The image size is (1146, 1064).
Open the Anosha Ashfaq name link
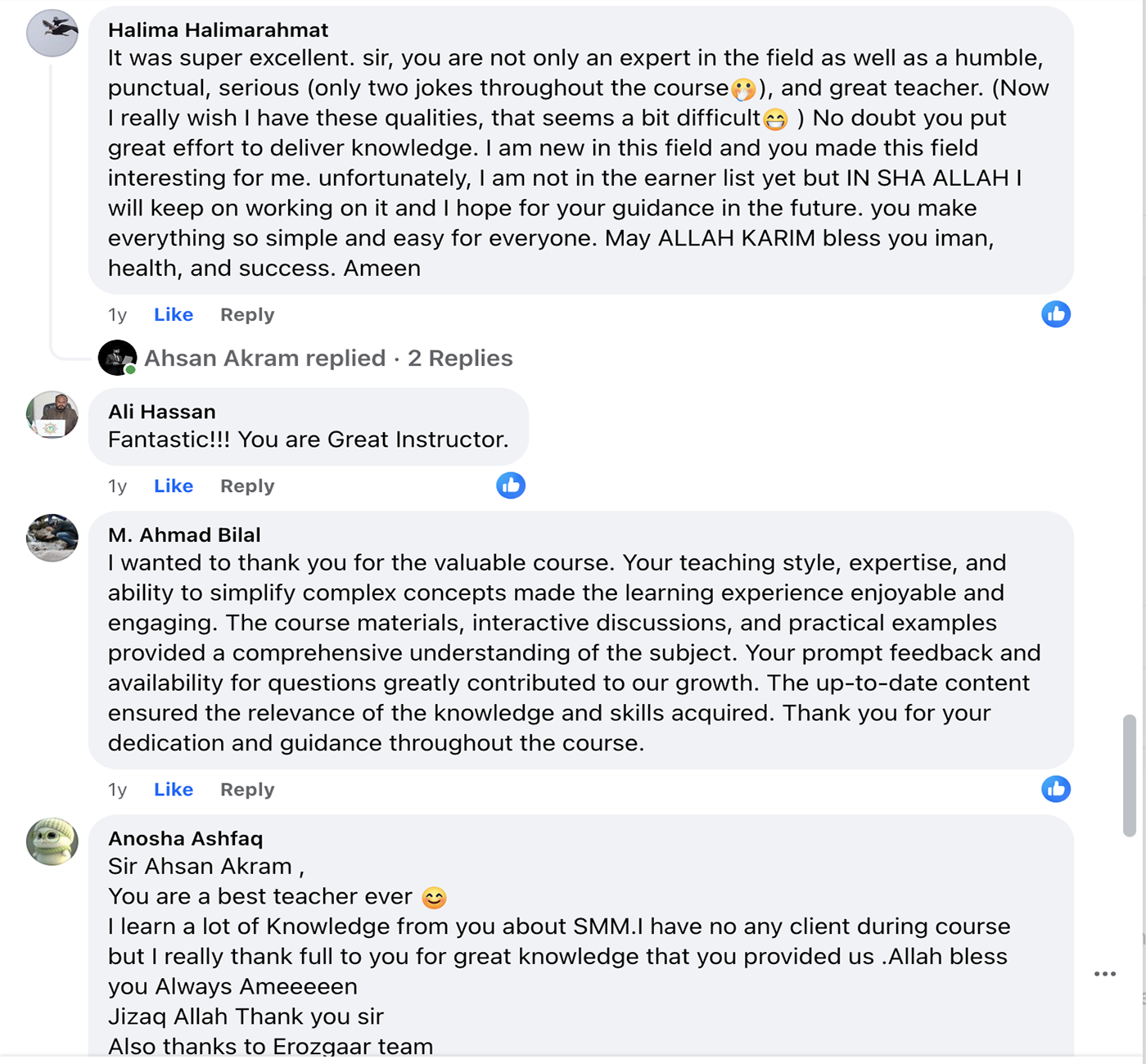[185, 839]
